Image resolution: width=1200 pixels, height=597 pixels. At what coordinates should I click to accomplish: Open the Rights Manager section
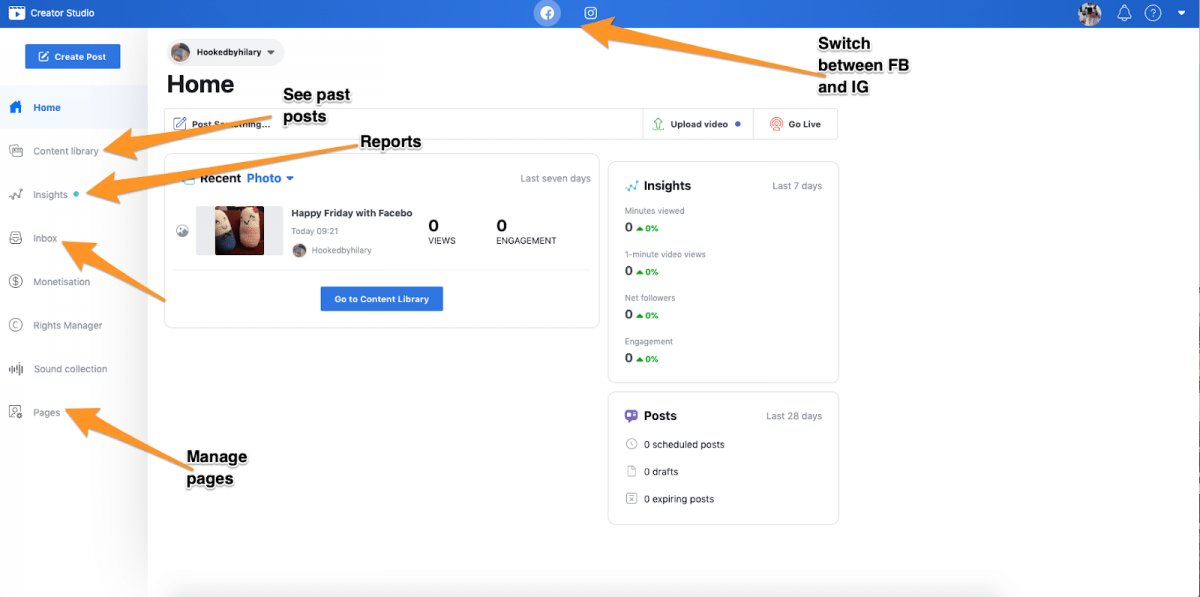pyautogui.click(x=67, y=325)
